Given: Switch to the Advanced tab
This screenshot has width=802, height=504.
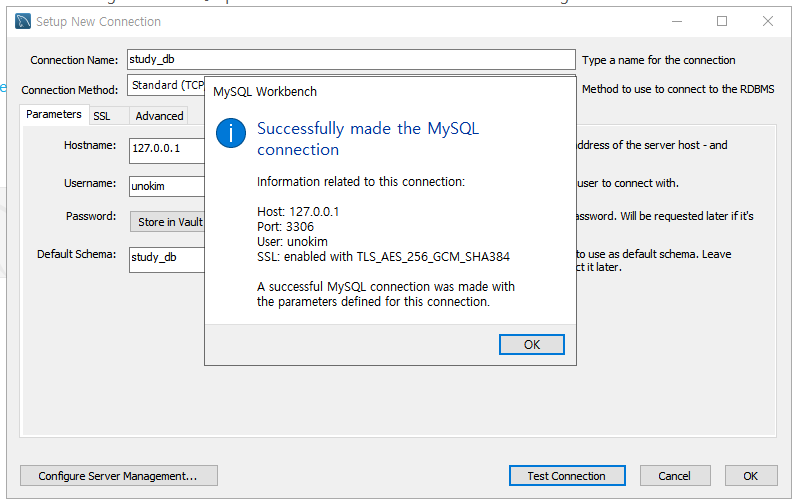Looking at the screenshot, I should (159, 116).
